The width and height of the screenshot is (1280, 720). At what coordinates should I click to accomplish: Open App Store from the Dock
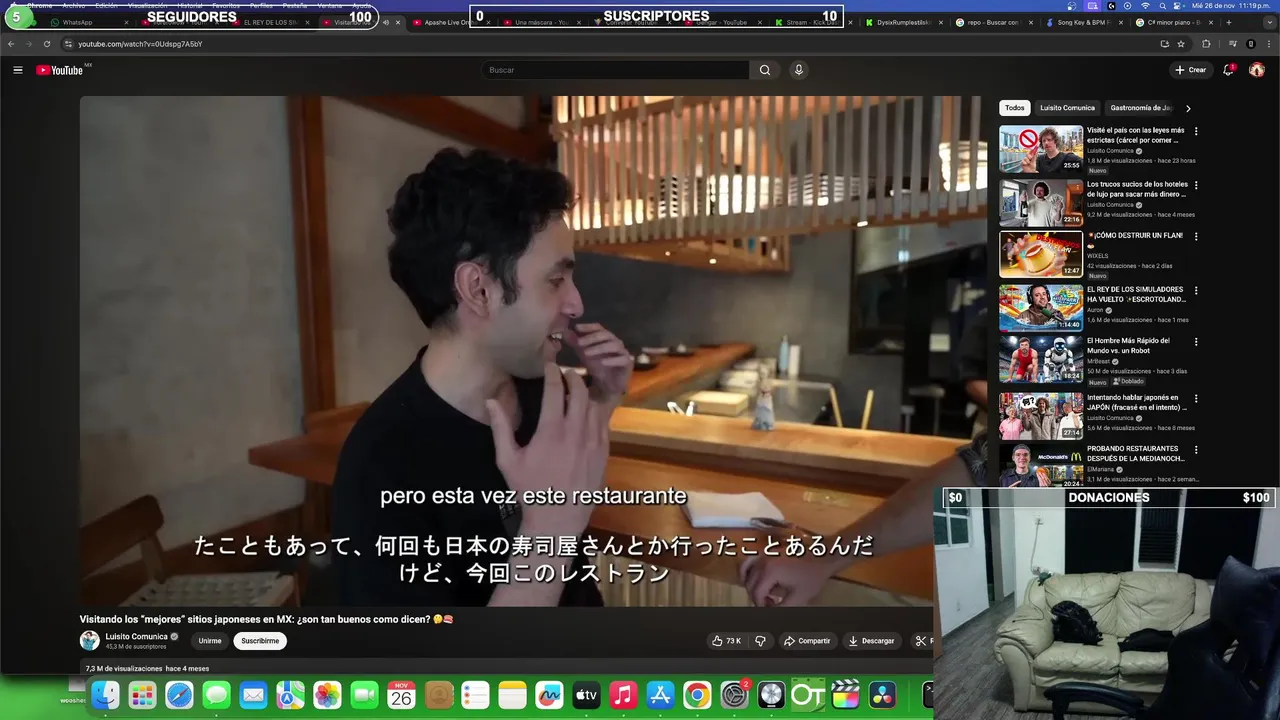click(660, 695)
